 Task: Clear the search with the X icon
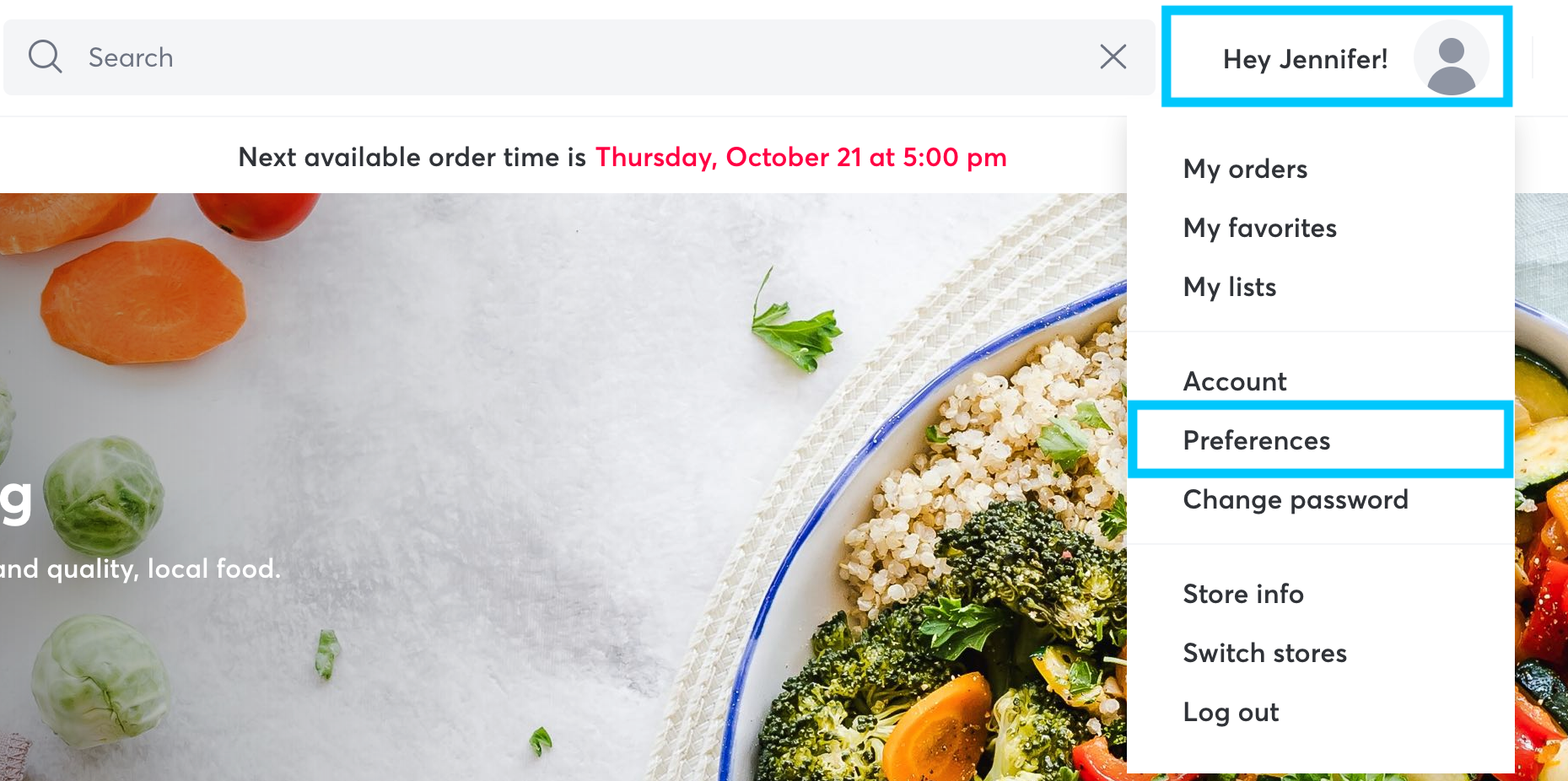click(x=1113, y=57)
